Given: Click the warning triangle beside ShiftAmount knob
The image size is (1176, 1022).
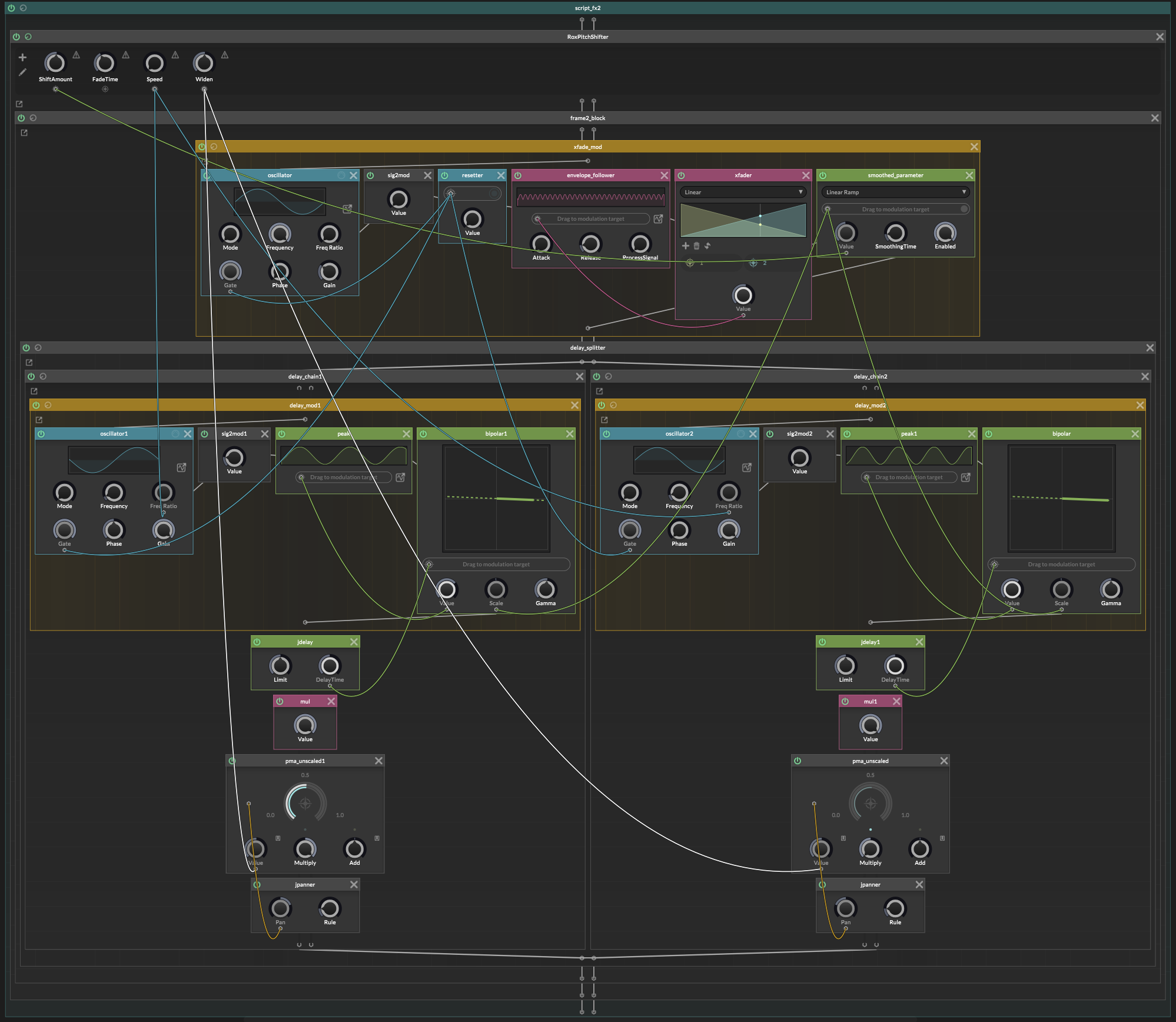Looking at the screenshot, I should [76, 55].
